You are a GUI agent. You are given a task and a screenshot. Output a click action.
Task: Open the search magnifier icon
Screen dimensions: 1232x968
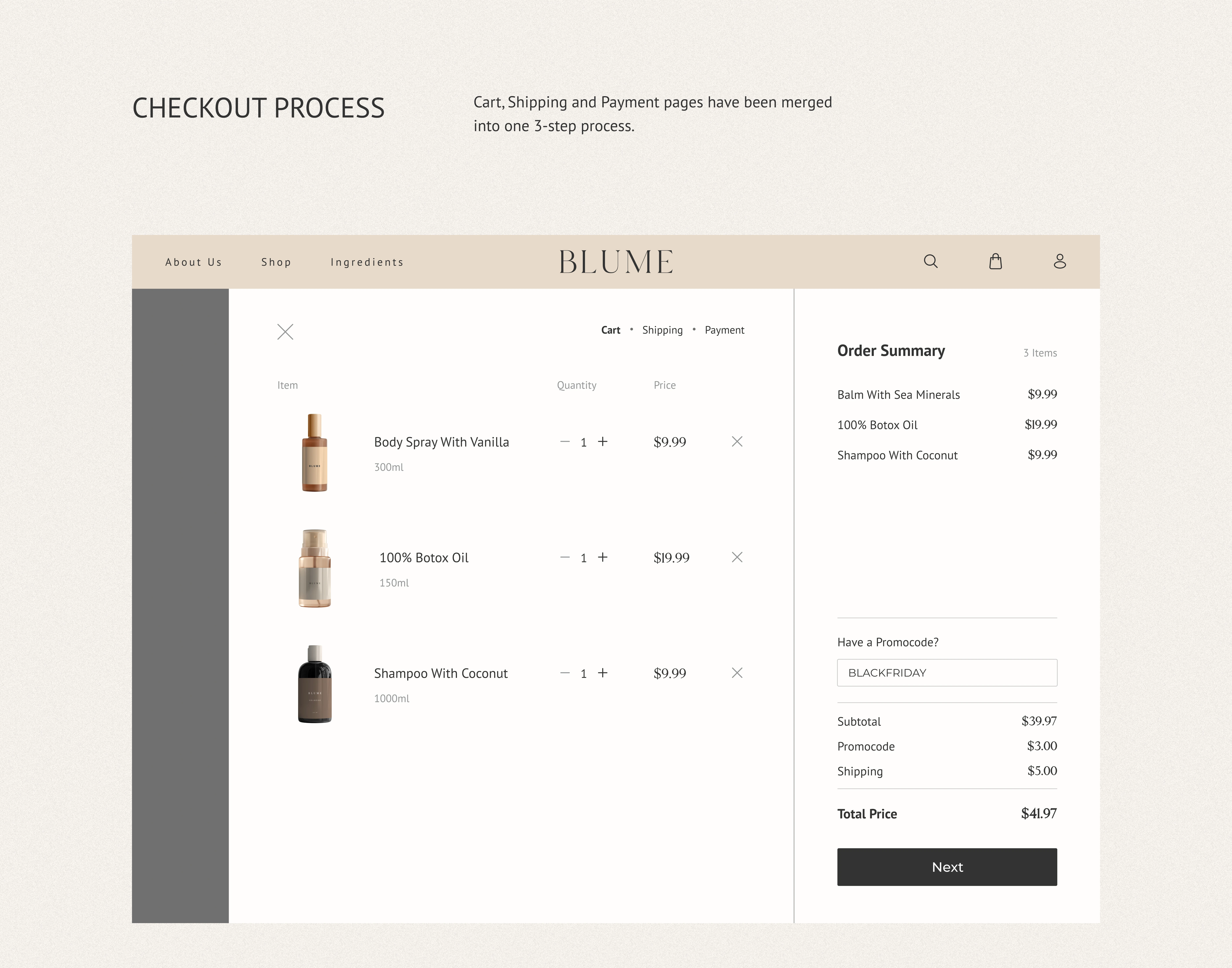(x=931, y=261)
